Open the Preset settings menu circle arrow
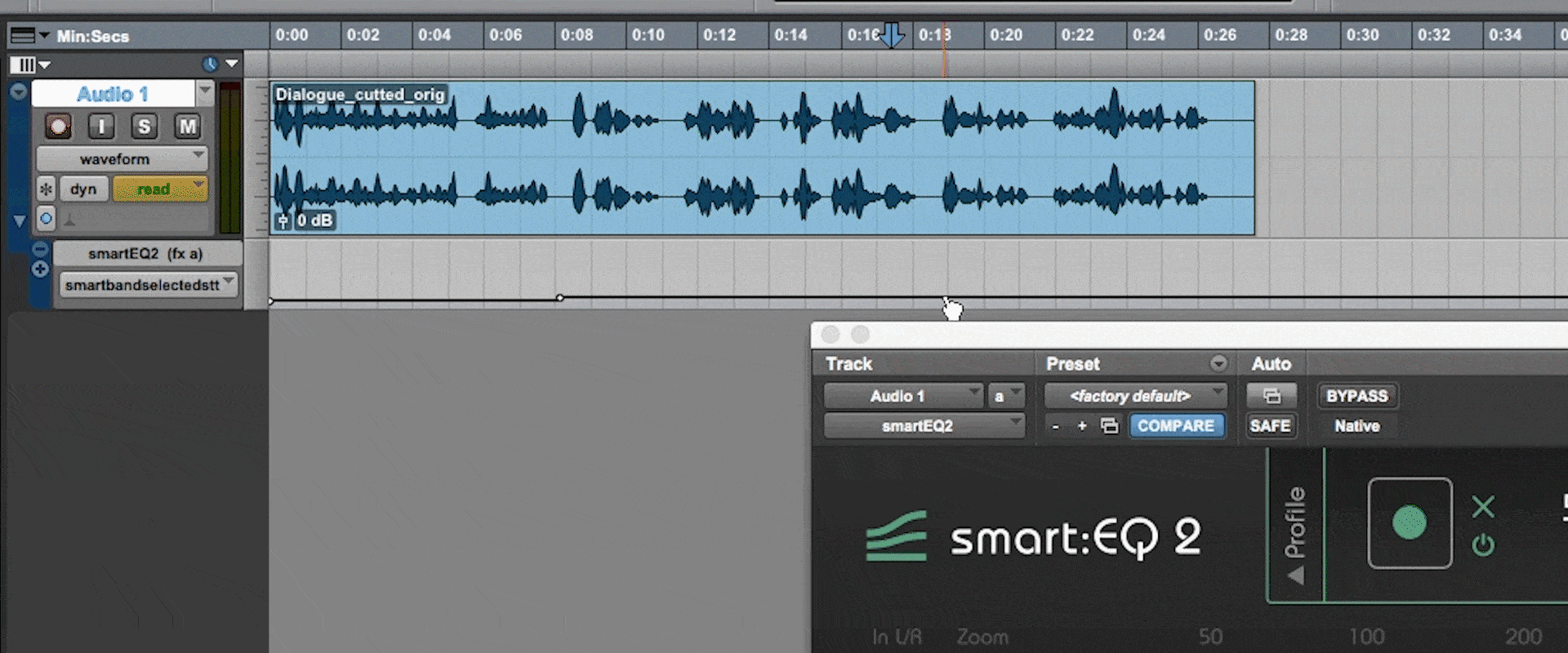1568x653 pixels. tap(1218, 363)
